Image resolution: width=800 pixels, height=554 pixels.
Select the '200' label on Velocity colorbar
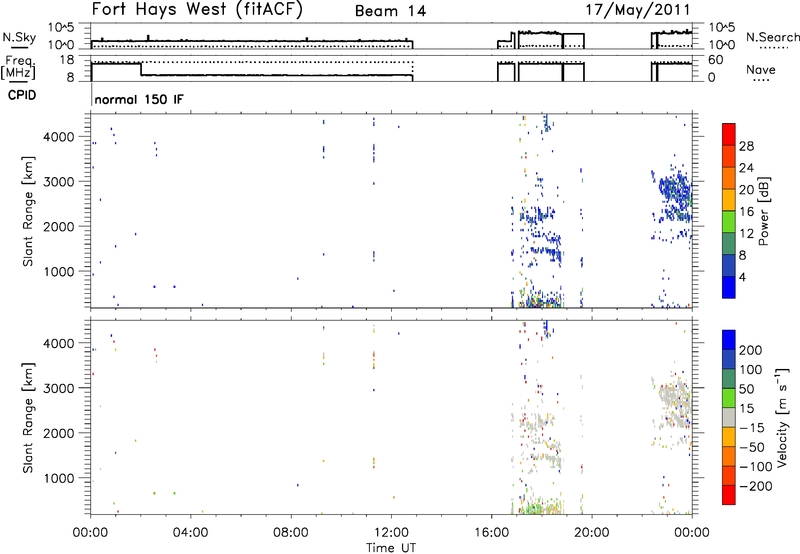[x=751, y=350]
